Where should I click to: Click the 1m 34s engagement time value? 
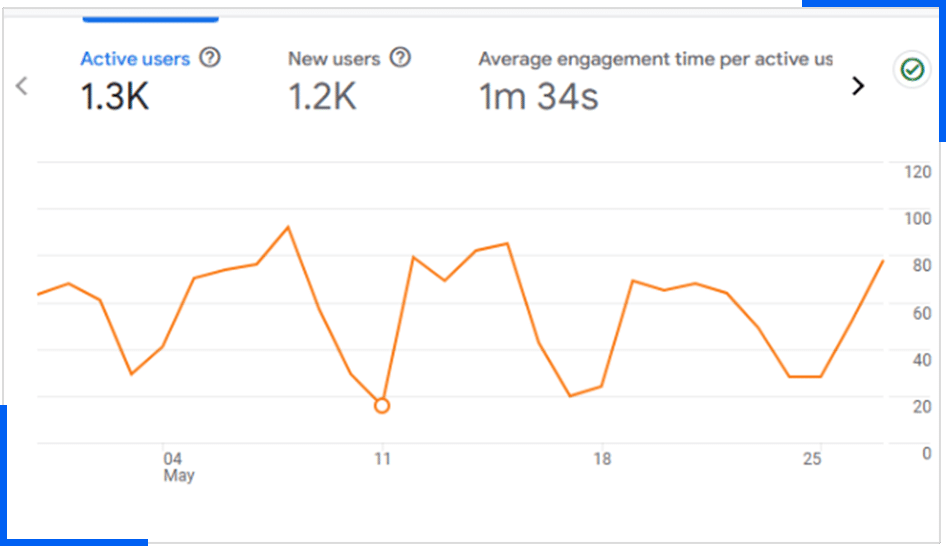(x=538, y=97)
